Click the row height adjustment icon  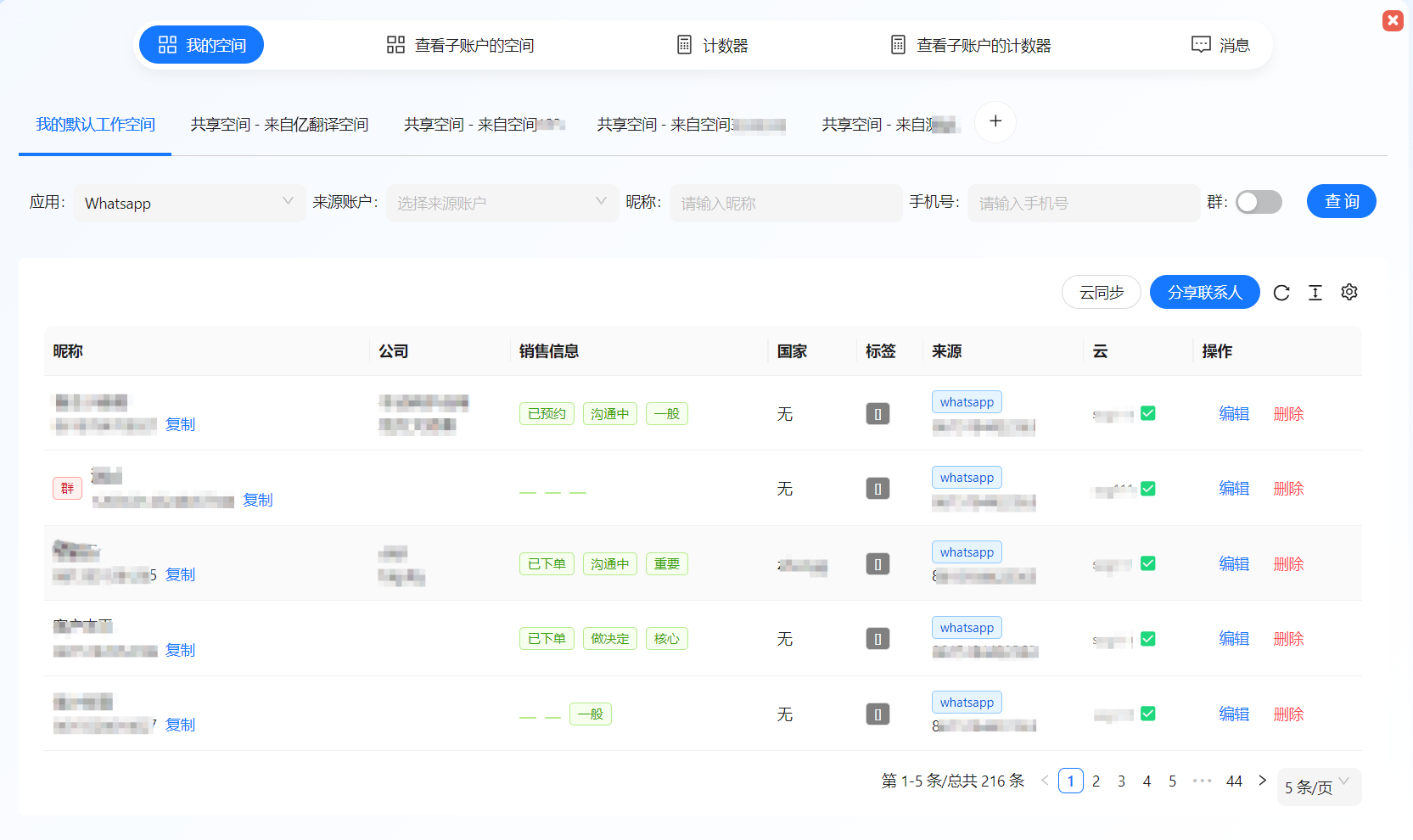pyautogui.click(x=1315, y=292)
